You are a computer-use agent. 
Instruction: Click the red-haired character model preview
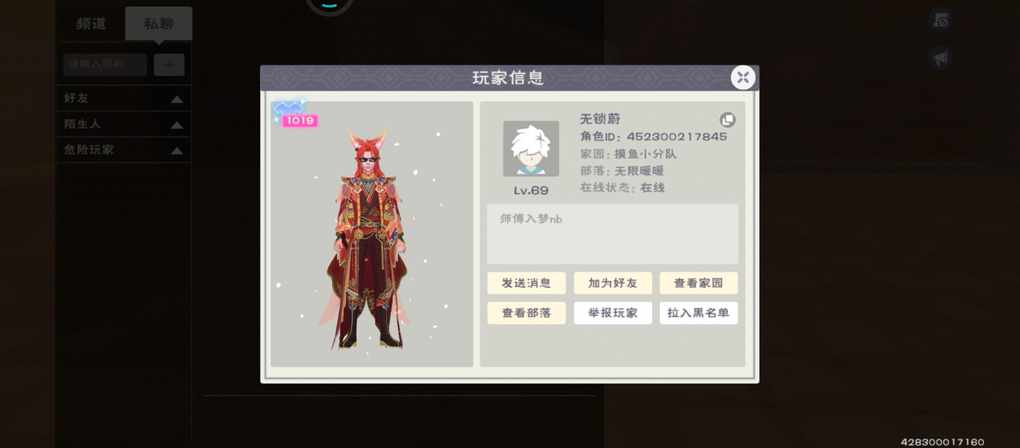(x=369, y=237)
